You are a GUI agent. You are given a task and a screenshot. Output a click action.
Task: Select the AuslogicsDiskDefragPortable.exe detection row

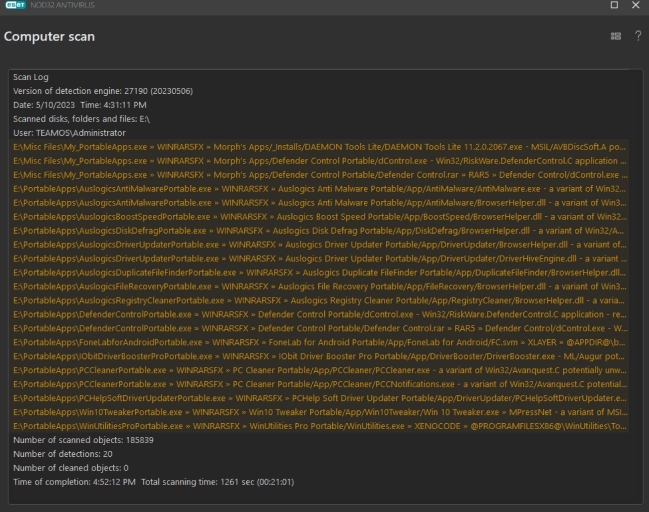point(320,231)
